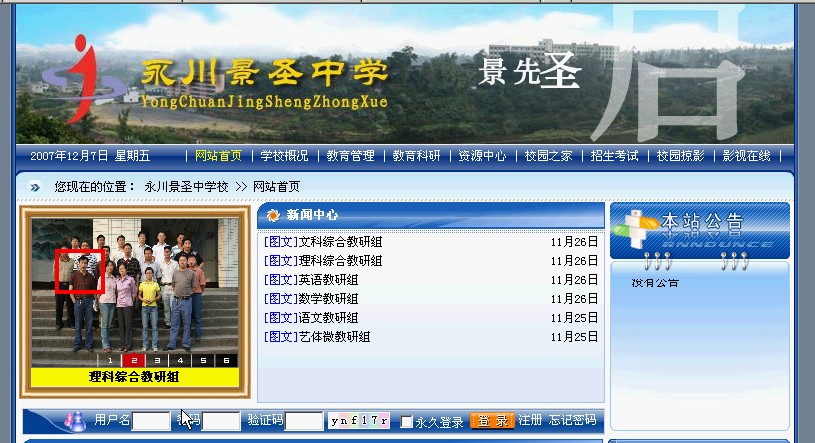The height and width of the screenshot is (443, 815).
Task: Open the 网站首页 menu item
Action: tap(218, 156)
